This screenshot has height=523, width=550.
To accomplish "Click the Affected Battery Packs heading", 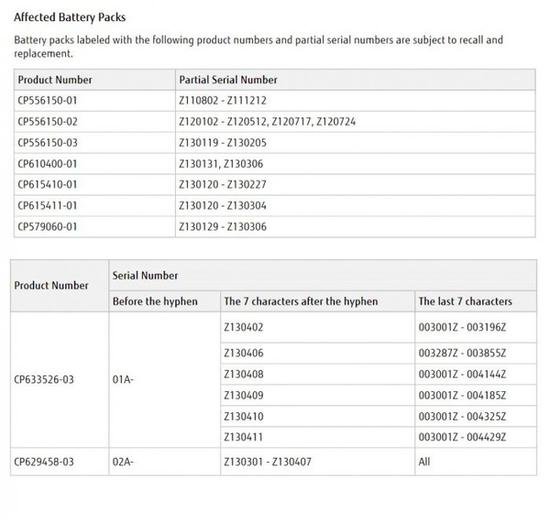I will click(69, 17).
